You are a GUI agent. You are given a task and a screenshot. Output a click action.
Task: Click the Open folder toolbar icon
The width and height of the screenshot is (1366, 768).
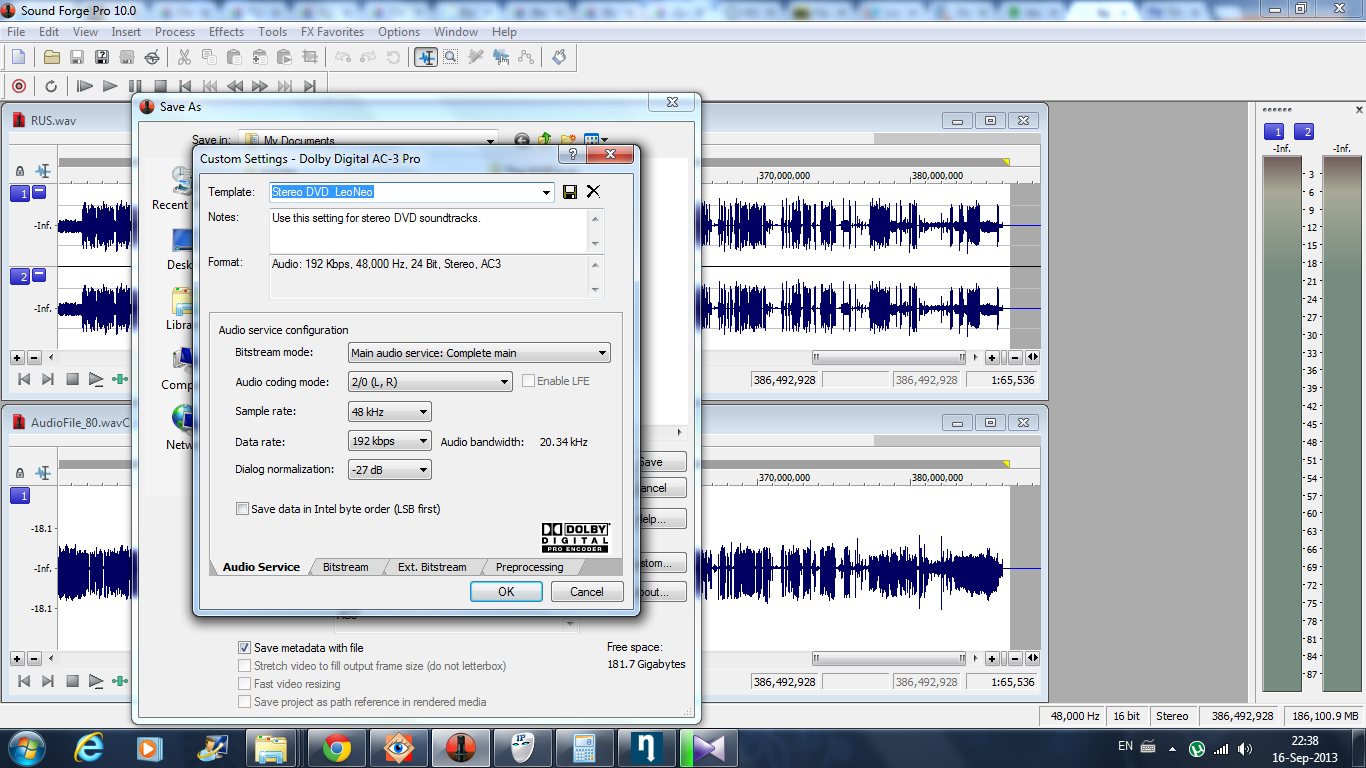pos(52,57)
